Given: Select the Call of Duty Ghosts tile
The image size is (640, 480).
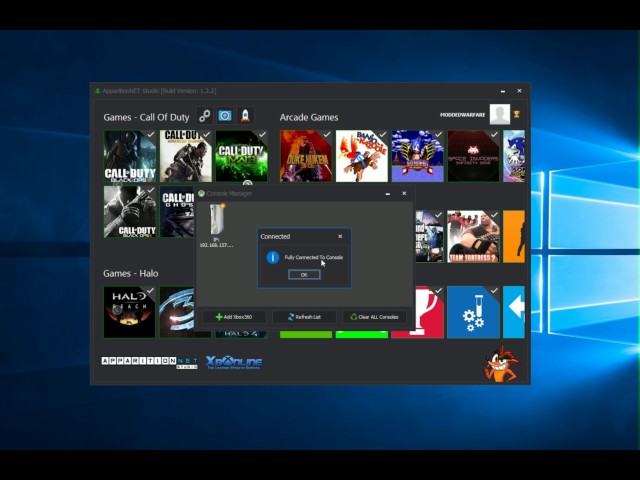Looking at the screenshot, I should 177,212.
